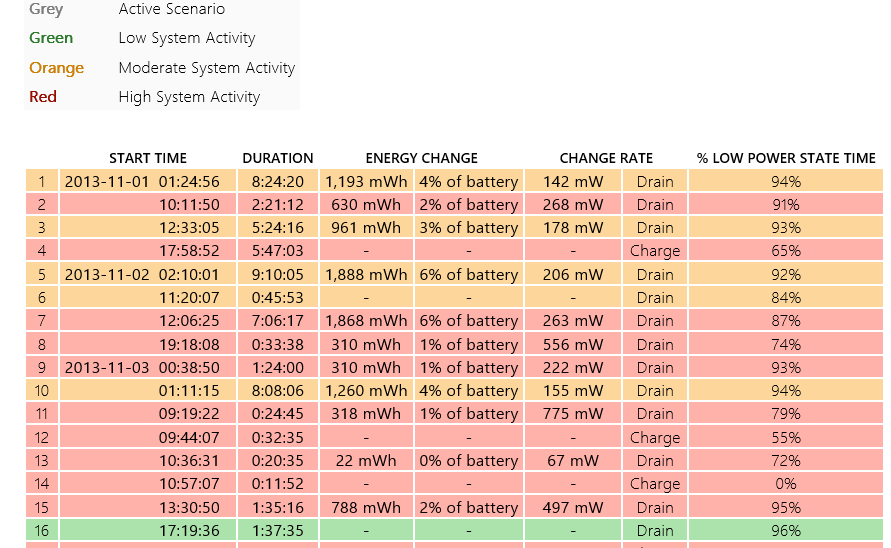Screen dimensions: 891x548
Task: Click the START TIME column header
Action: pyautogui.click(x=148, y=158)
